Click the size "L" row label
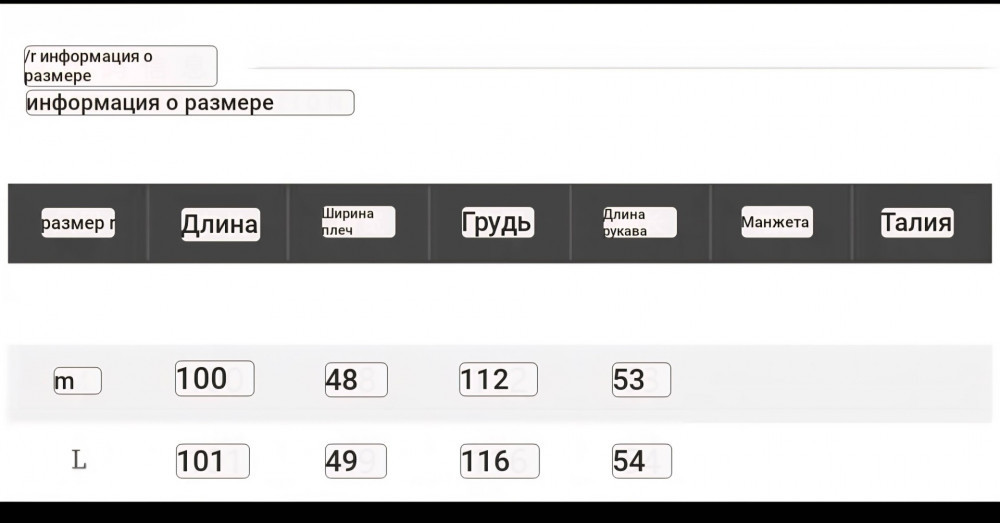This screenshot has height=523, width=1000. click(x=79, y=461)
